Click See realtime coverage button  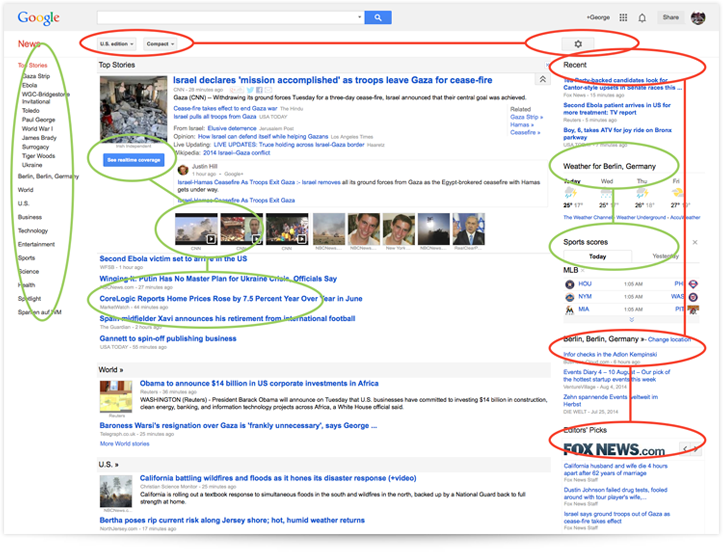pyautogui.click(x=134, y=160)
